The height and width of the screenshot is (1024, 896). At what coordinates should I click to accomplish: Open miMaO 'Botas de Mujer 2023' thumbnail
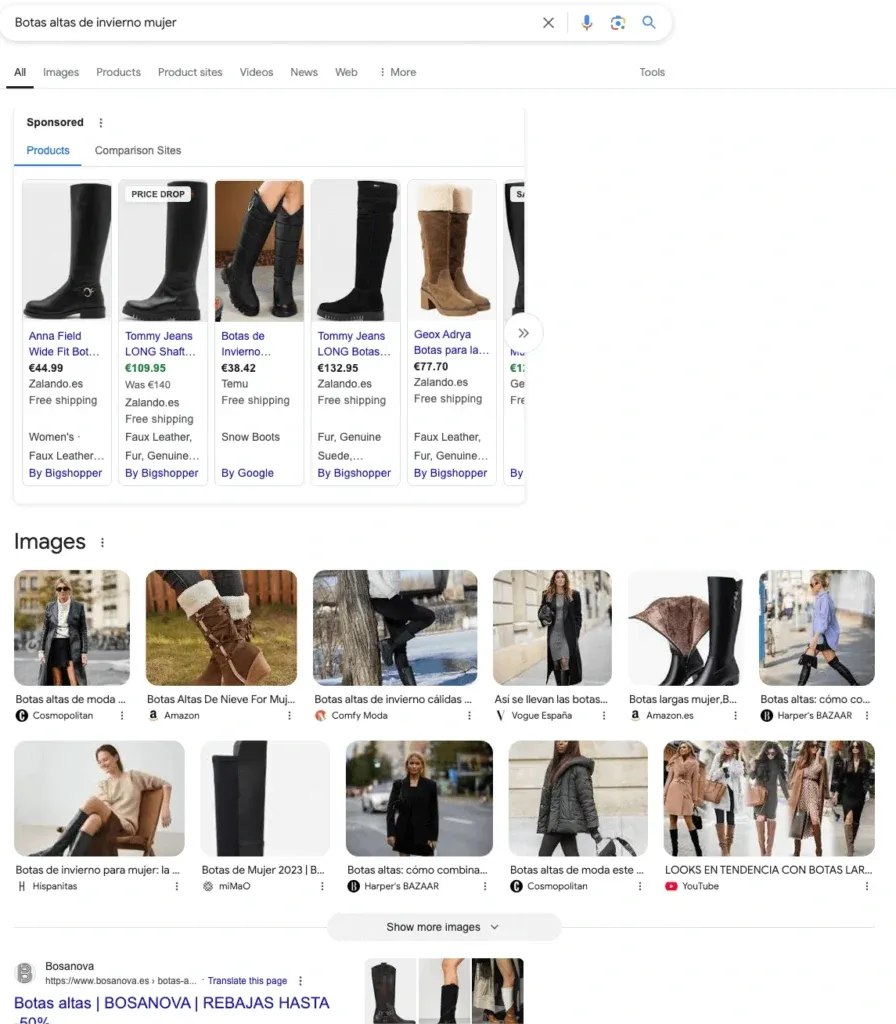point(265,798)
